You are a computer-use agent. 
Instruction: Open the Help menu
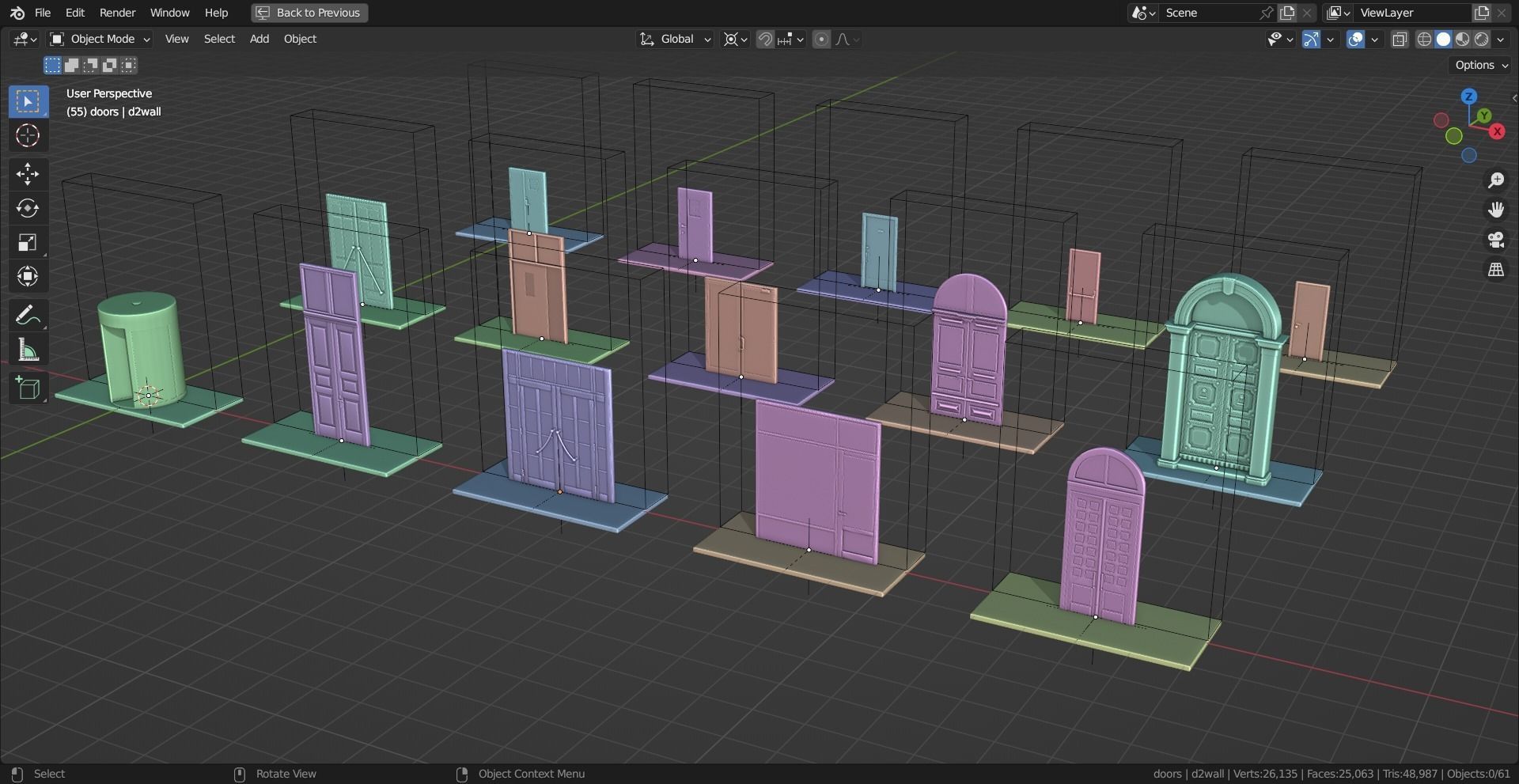coord(216,13)
